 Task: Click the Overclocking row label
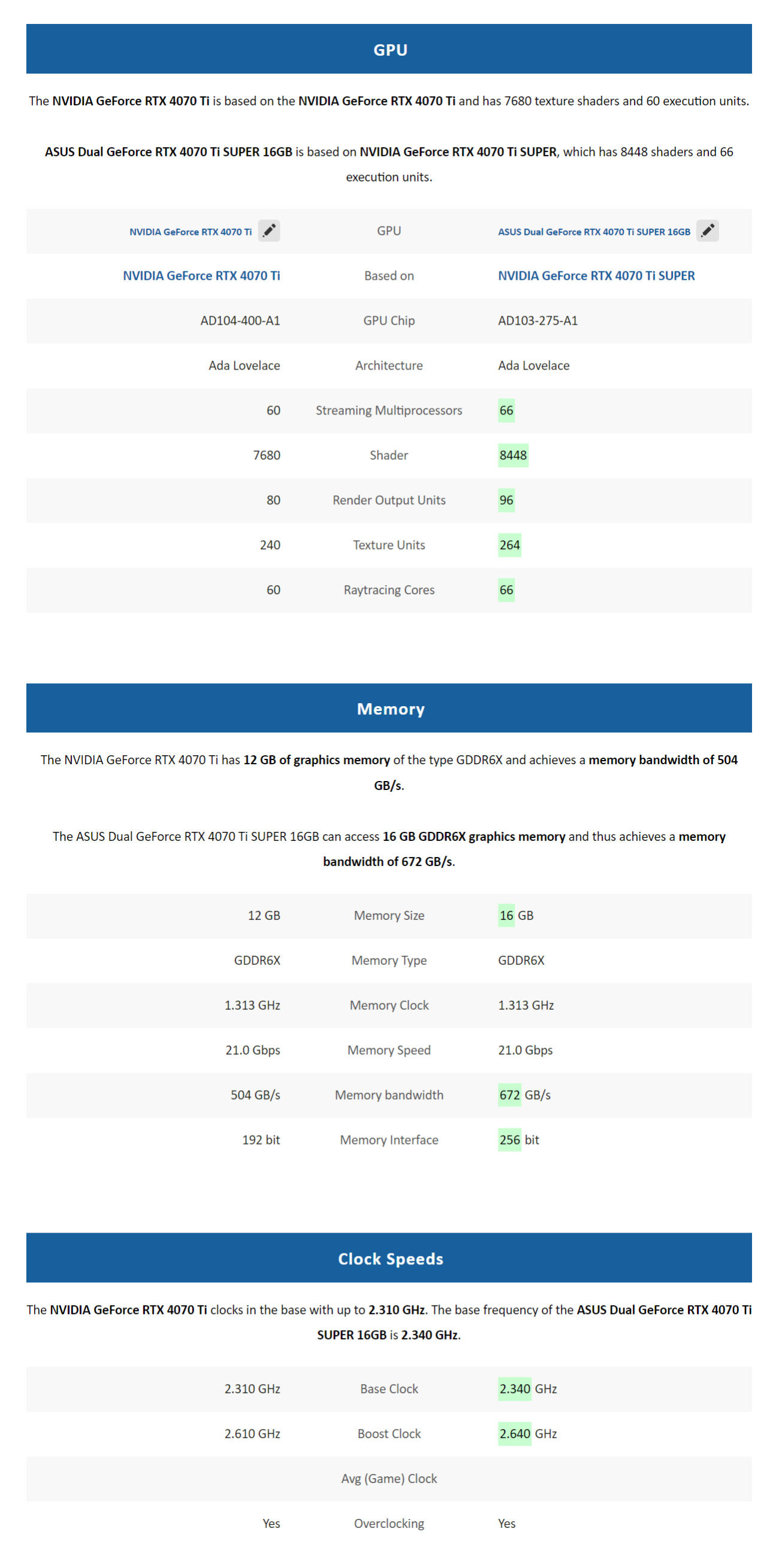point(389,1524)
